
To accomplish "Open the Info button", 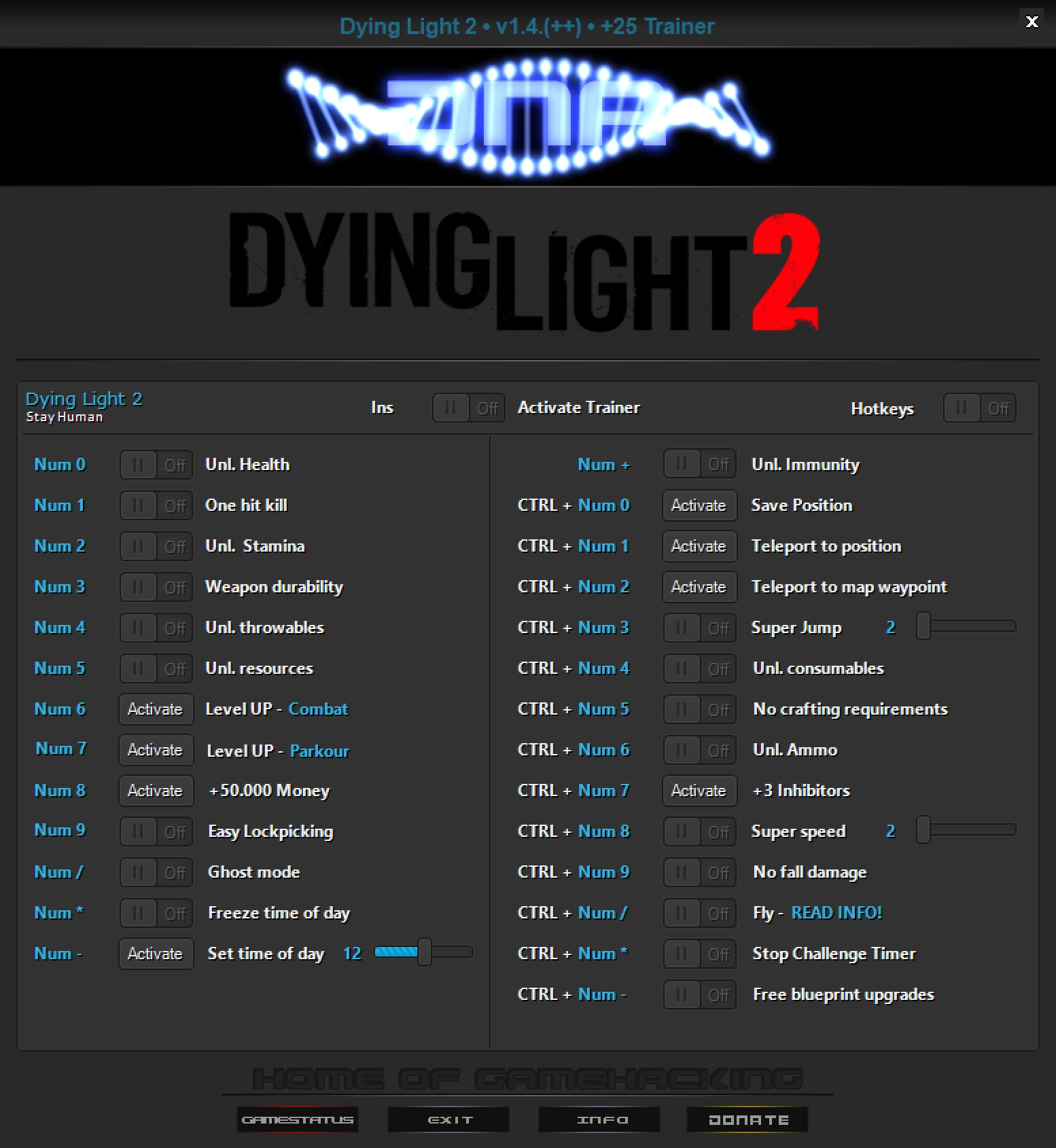I will pyautogui.click(x=599, y=1119).
